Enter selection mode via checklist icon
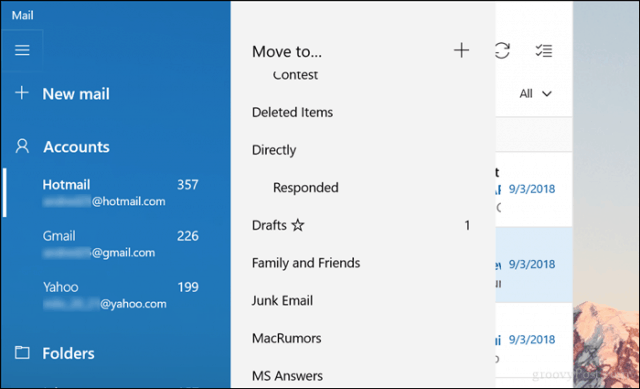This screenshot has height=389, width=640. [x=544, y=51]
